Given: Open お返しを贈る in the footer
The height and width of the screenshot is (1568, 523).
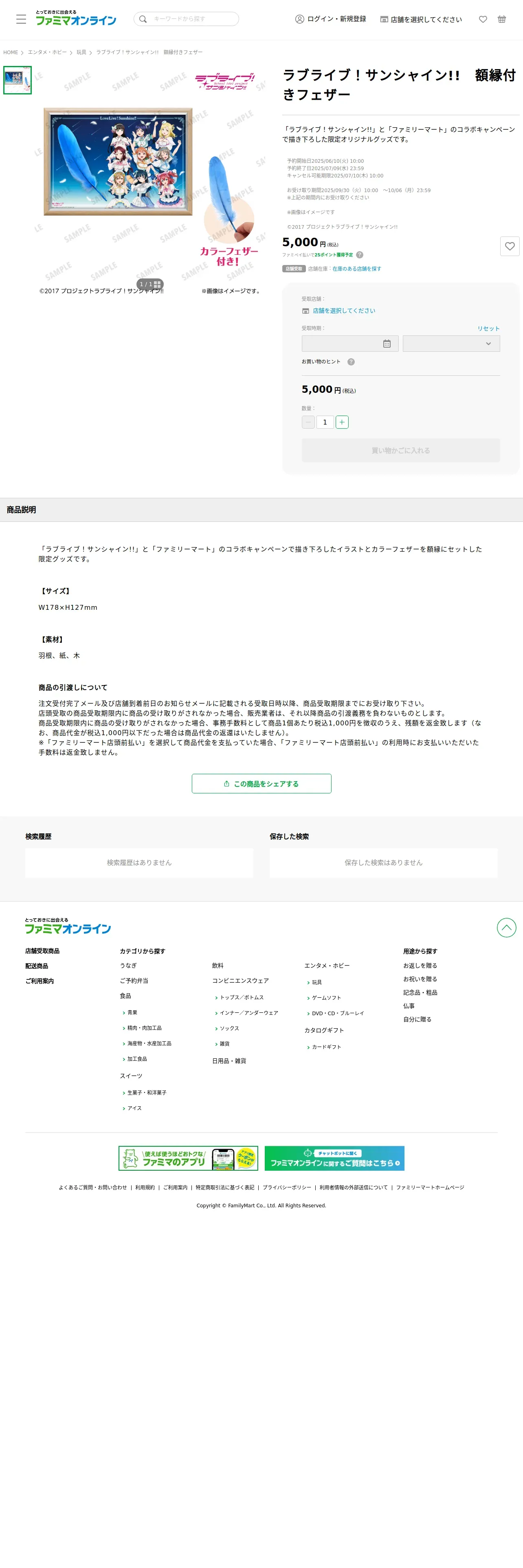Looking at the screenshot, I should coord(420,966).
